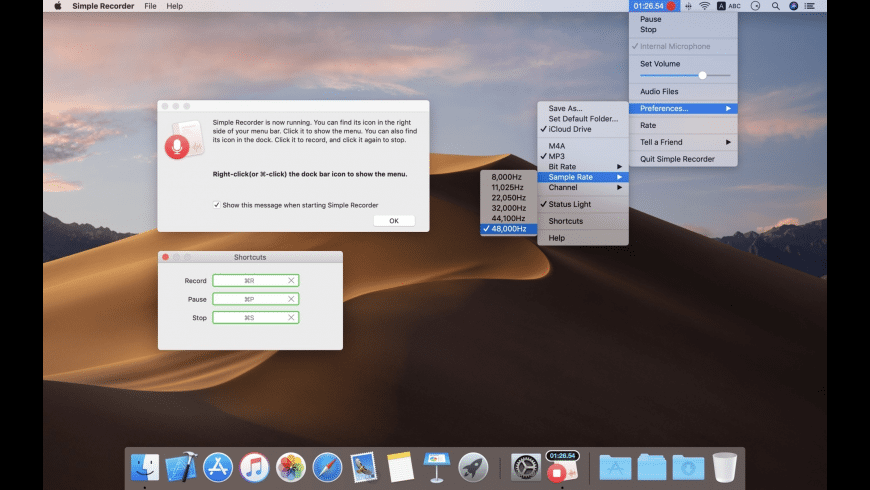Click the Record shortcut field

tap(256, 280)
